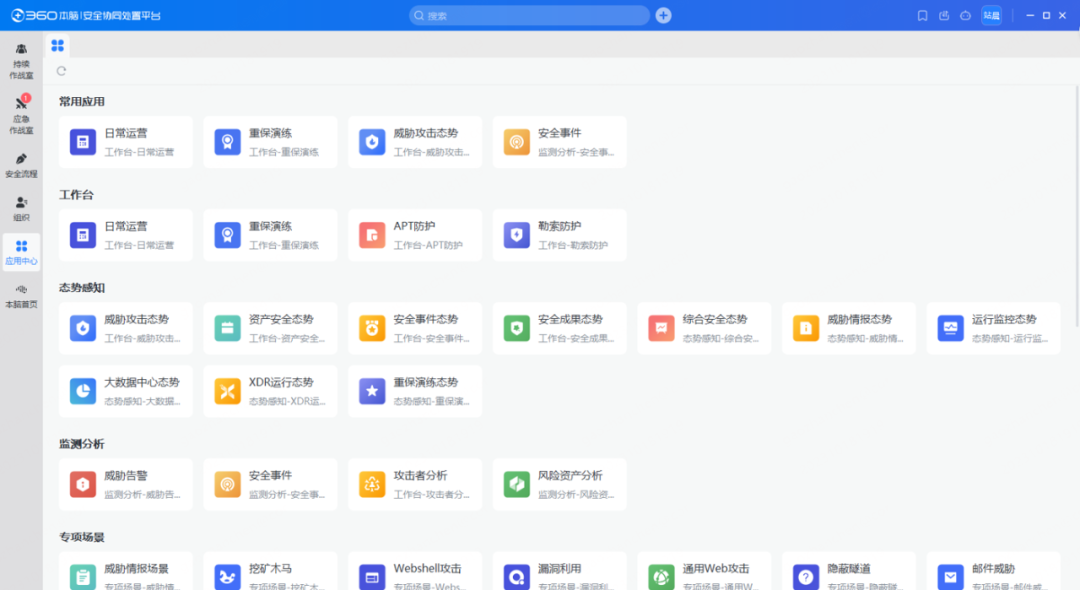This screenshot has width=1080, height=590.
Task: Open the 挖矿木马 special scenario
Action: coord(270,572)
